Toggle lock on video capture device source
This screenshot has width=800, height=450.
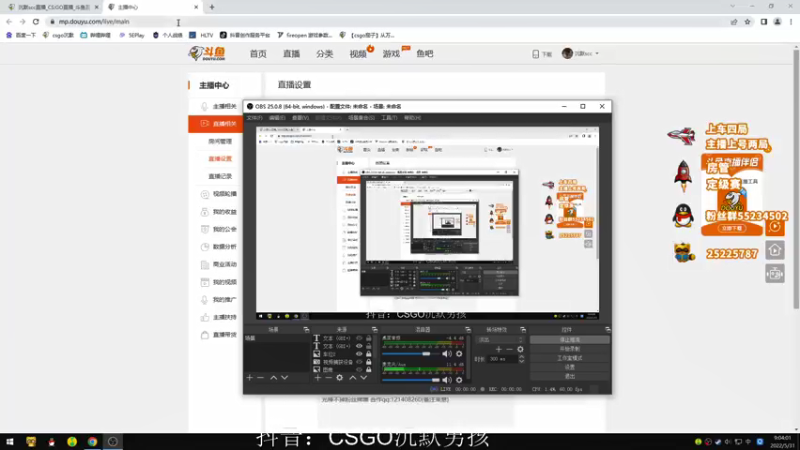[x=368, y=362]
